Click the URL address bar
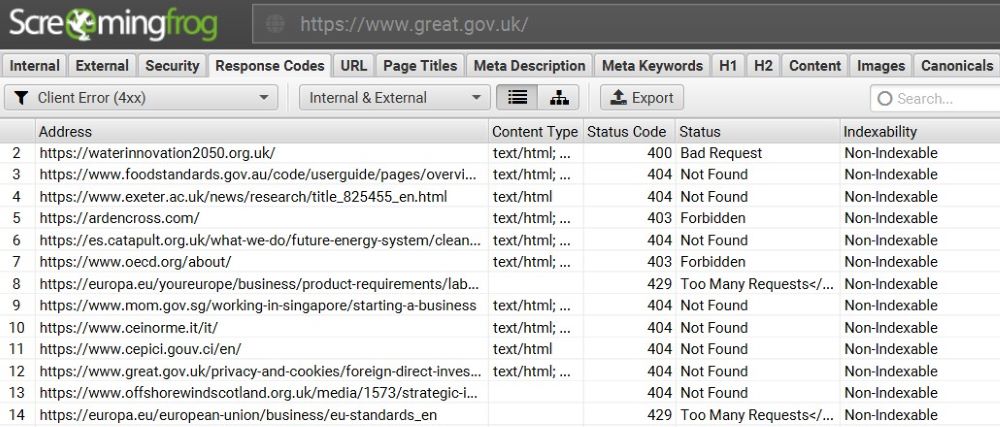Image resolution: width=1000 pixels, height=427 pixels. click(x=626, y=24)
